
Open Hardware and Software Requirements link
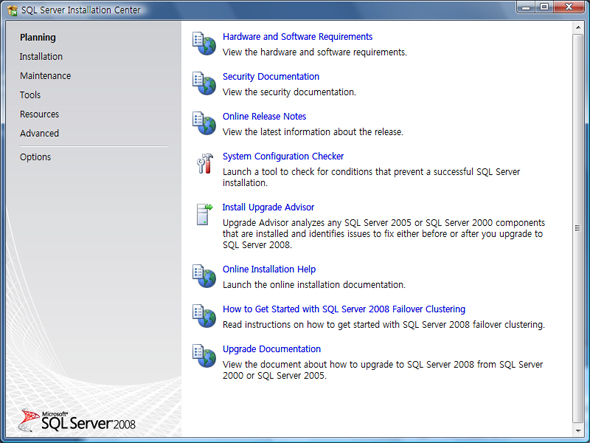(297, 37)
